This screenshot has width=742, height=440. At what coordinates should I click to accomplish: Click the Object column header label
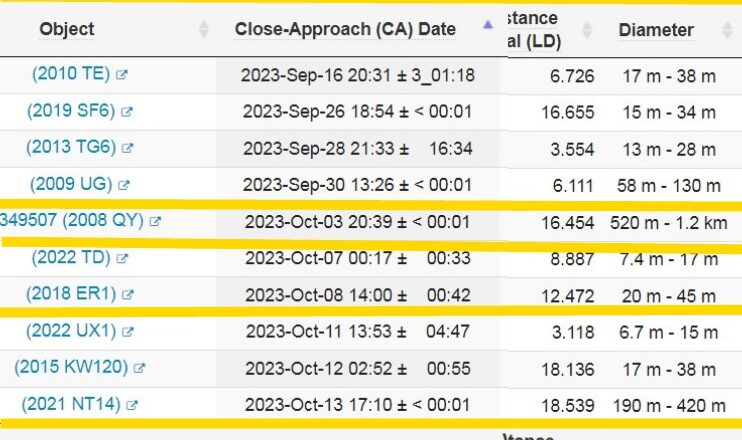pos(67,29)
